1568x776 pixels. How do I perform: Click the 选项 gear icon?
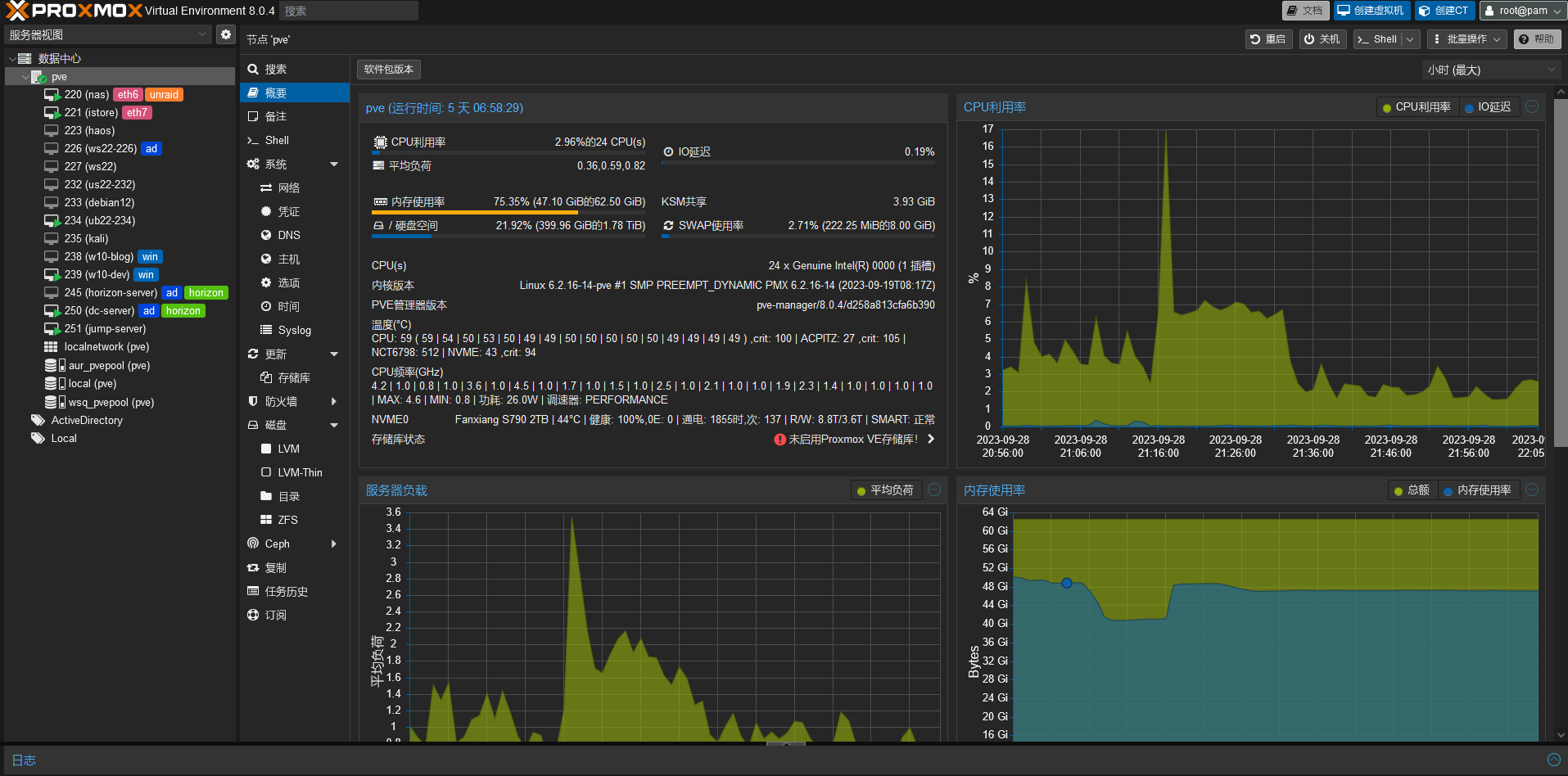[266, 283]
